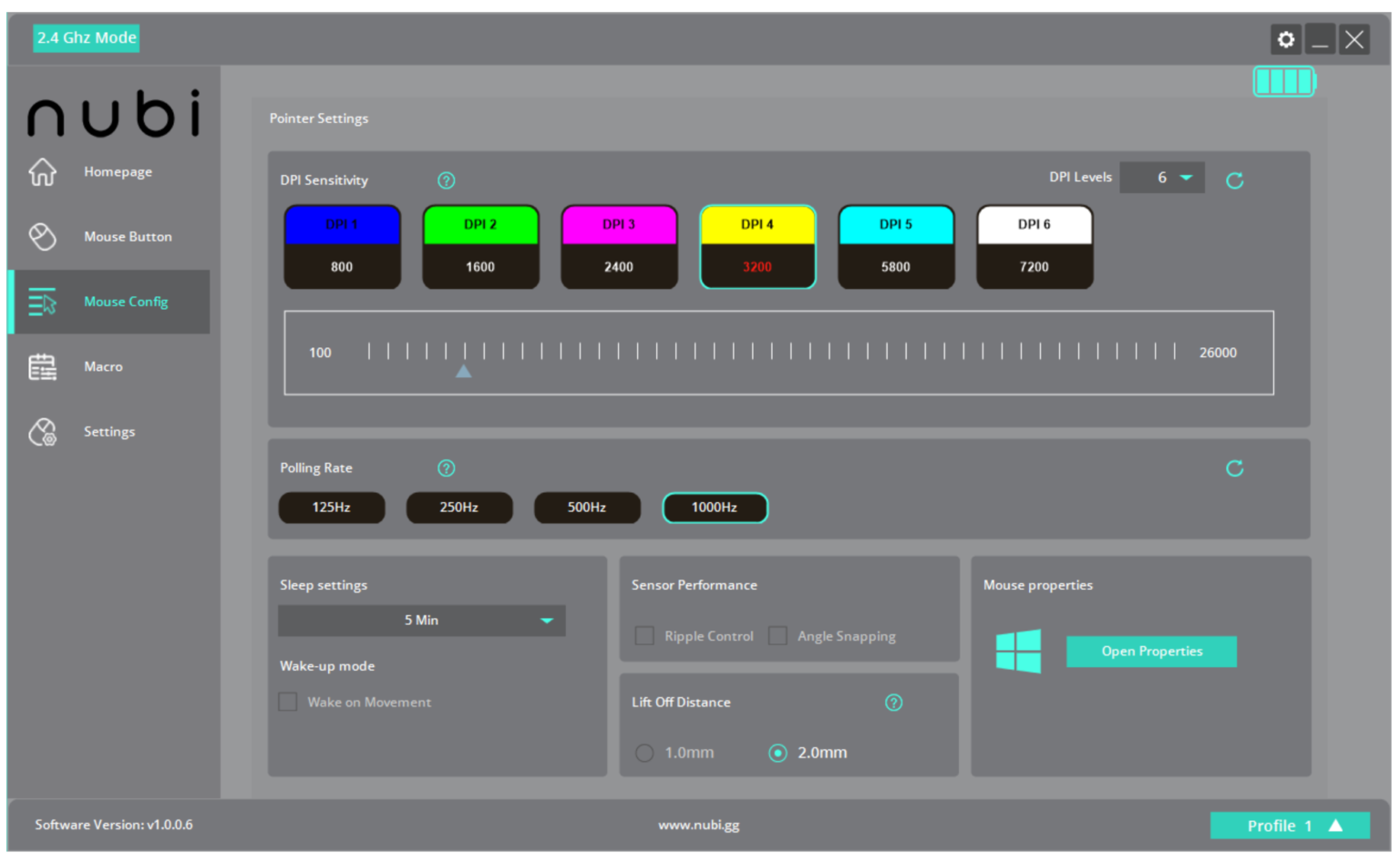This screenshot has height=863, width=1400.
Task: Click the Windows logo in Mouse properties
Action: click(1018, 652)
